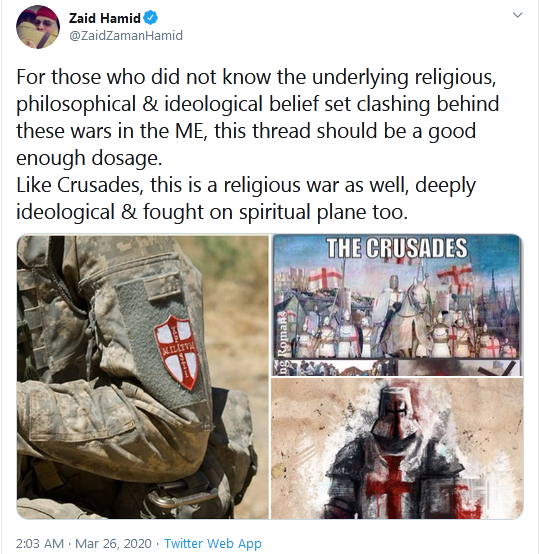Click the blue verified badge
540x554 pixels.
click(x=151, y=18)
